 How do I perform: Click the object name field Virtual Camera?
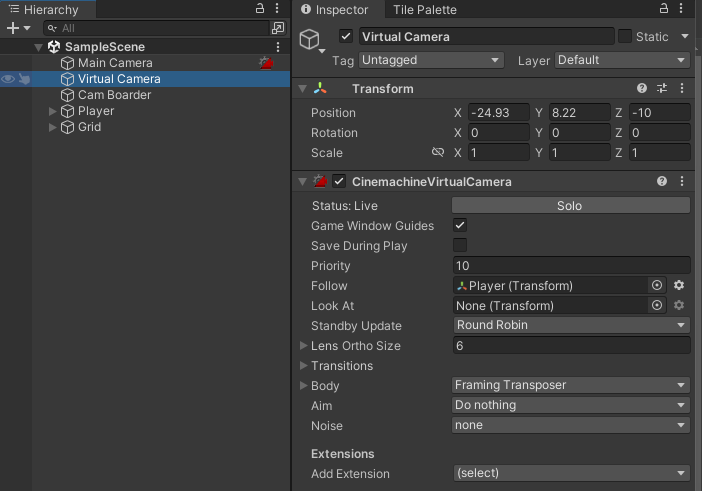coord(486,36)
